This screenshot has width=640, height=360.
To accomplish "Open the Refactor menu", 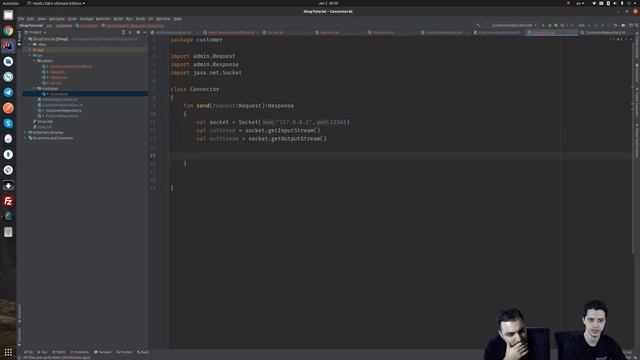I will tap(103, 19).
